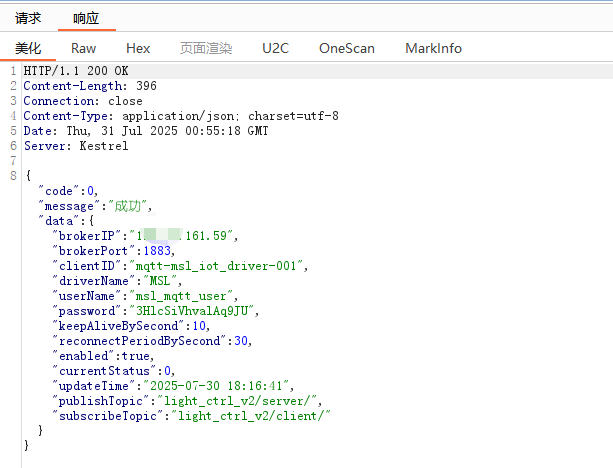Open the U2C tab
The height and width of the screenshot is (468, 613).
tap(275, 48)
